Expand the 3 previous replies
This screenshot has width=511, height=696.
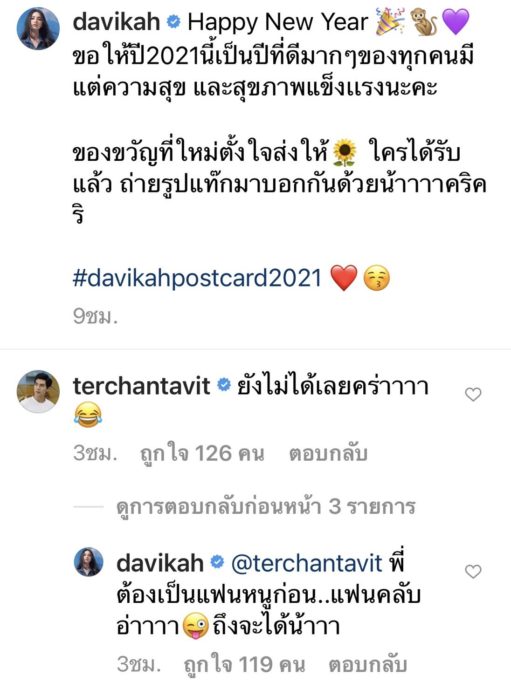(x=265, y=506)
